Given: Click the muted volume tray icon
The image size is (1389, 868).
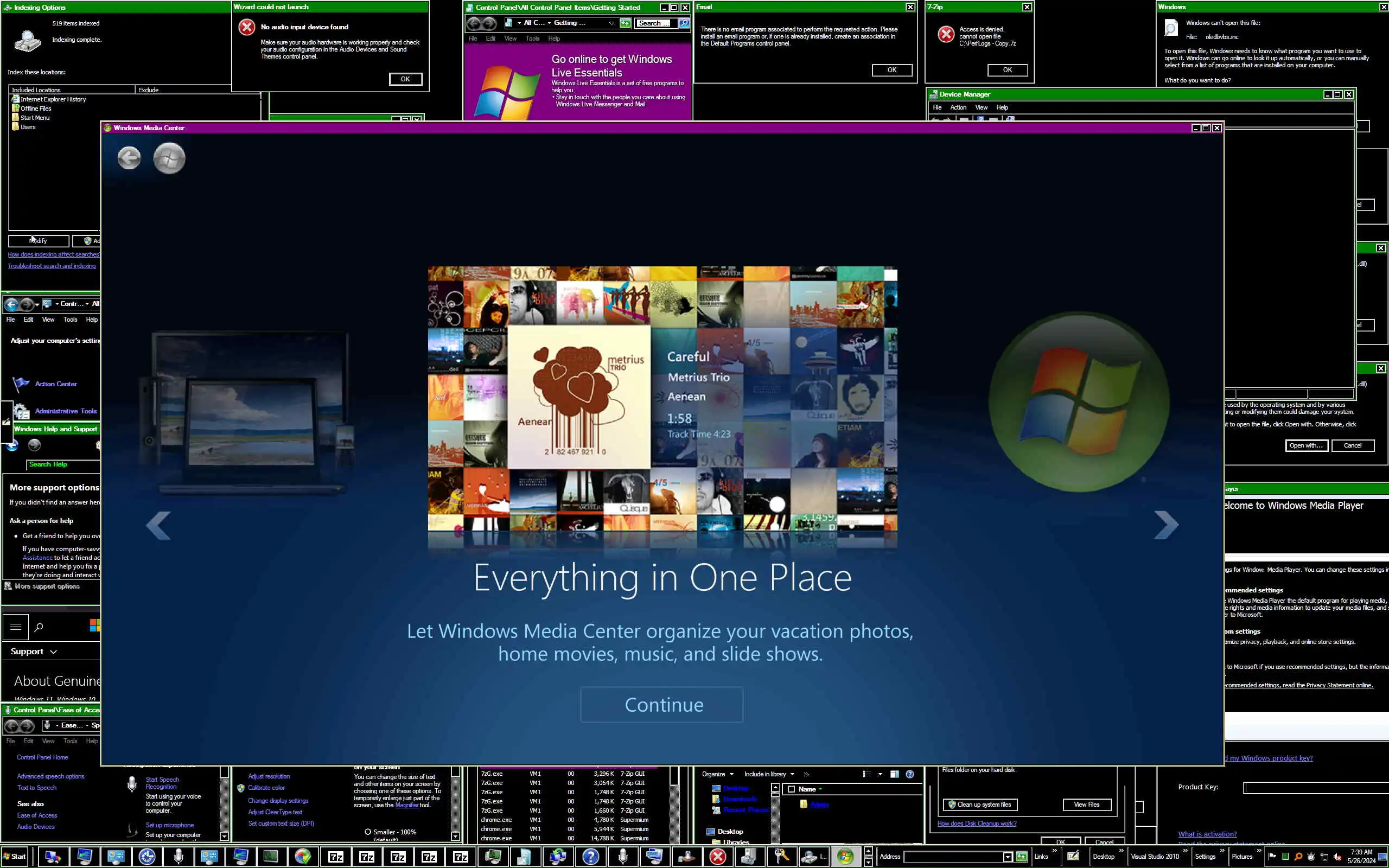Looking at the screenshot, I should (x=1338, y=857).
